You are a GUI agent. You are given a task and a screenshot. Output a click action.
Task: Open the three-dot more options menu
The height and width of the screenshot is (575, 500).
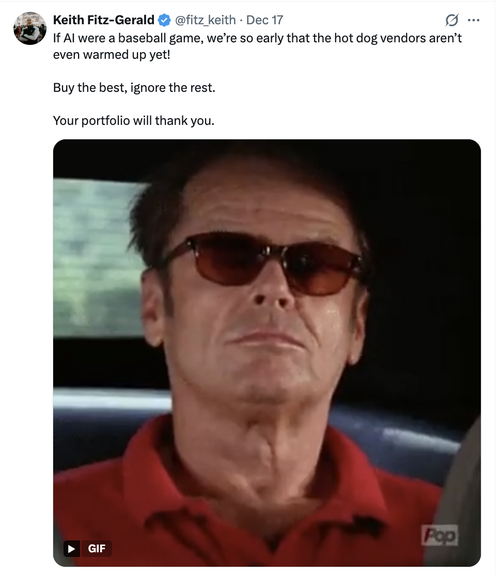pyautogui.click(x=474, y=20)
